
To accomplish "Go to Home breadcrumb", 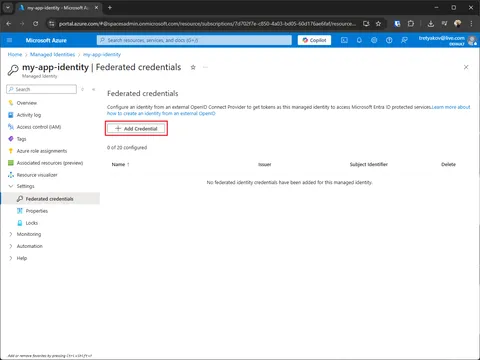I will point(15,54).
